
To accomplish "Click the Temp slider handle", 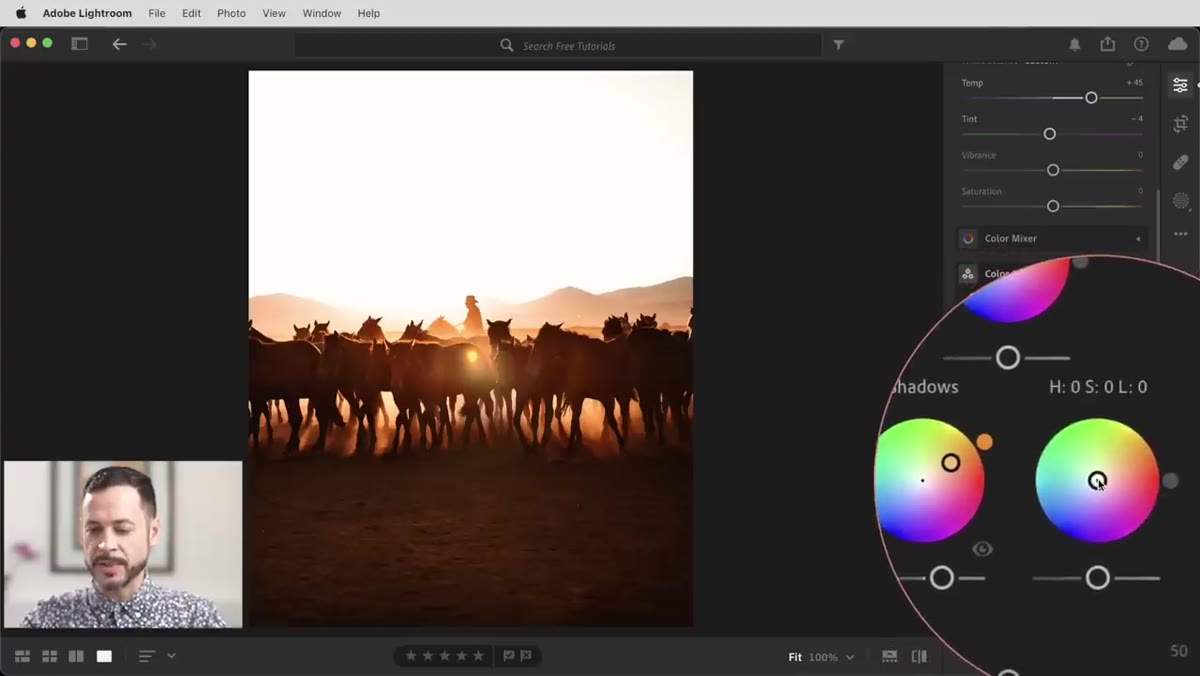I will click(1091, 98).
